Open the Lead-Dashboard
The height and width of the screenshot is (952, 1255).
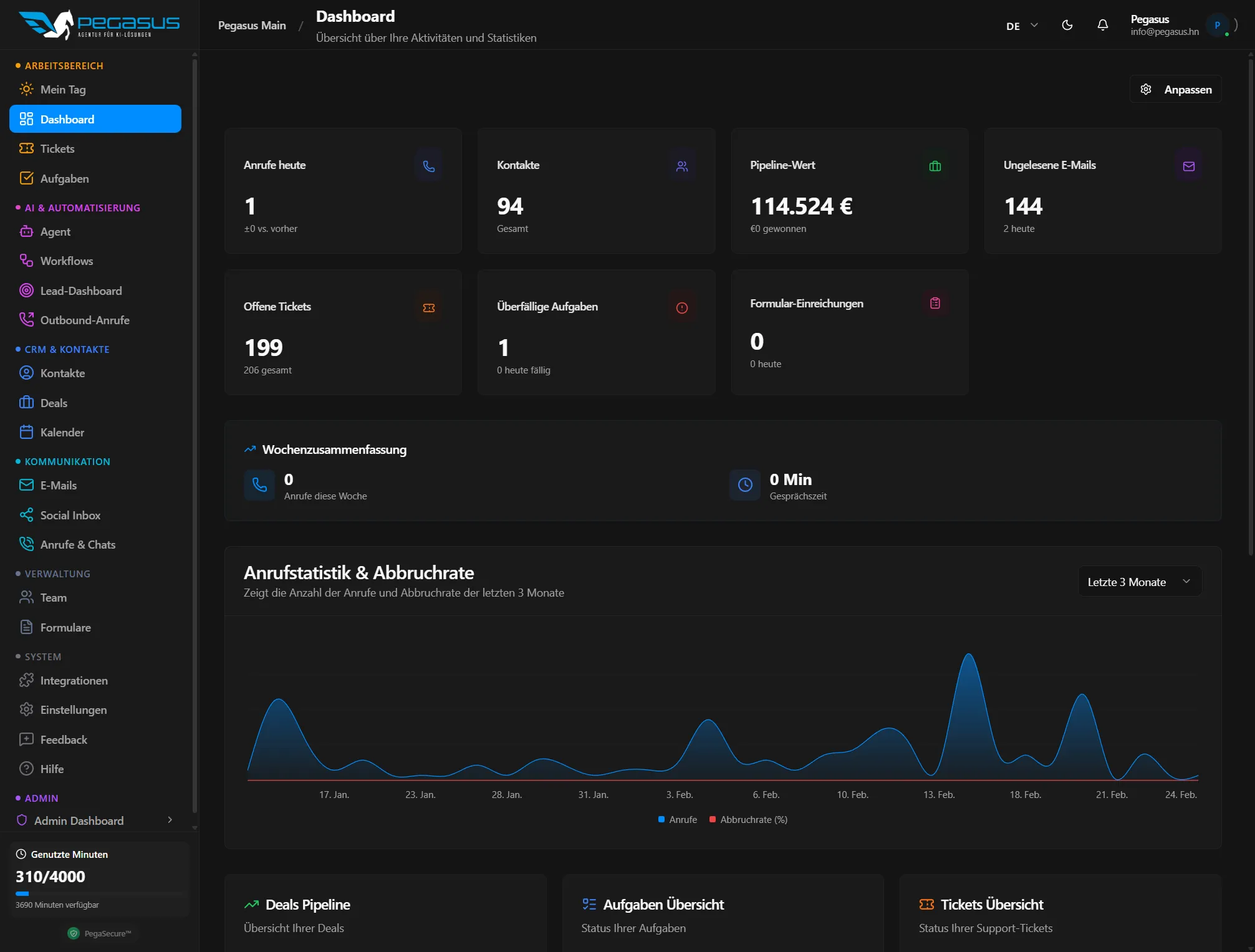tap(80, 291)
